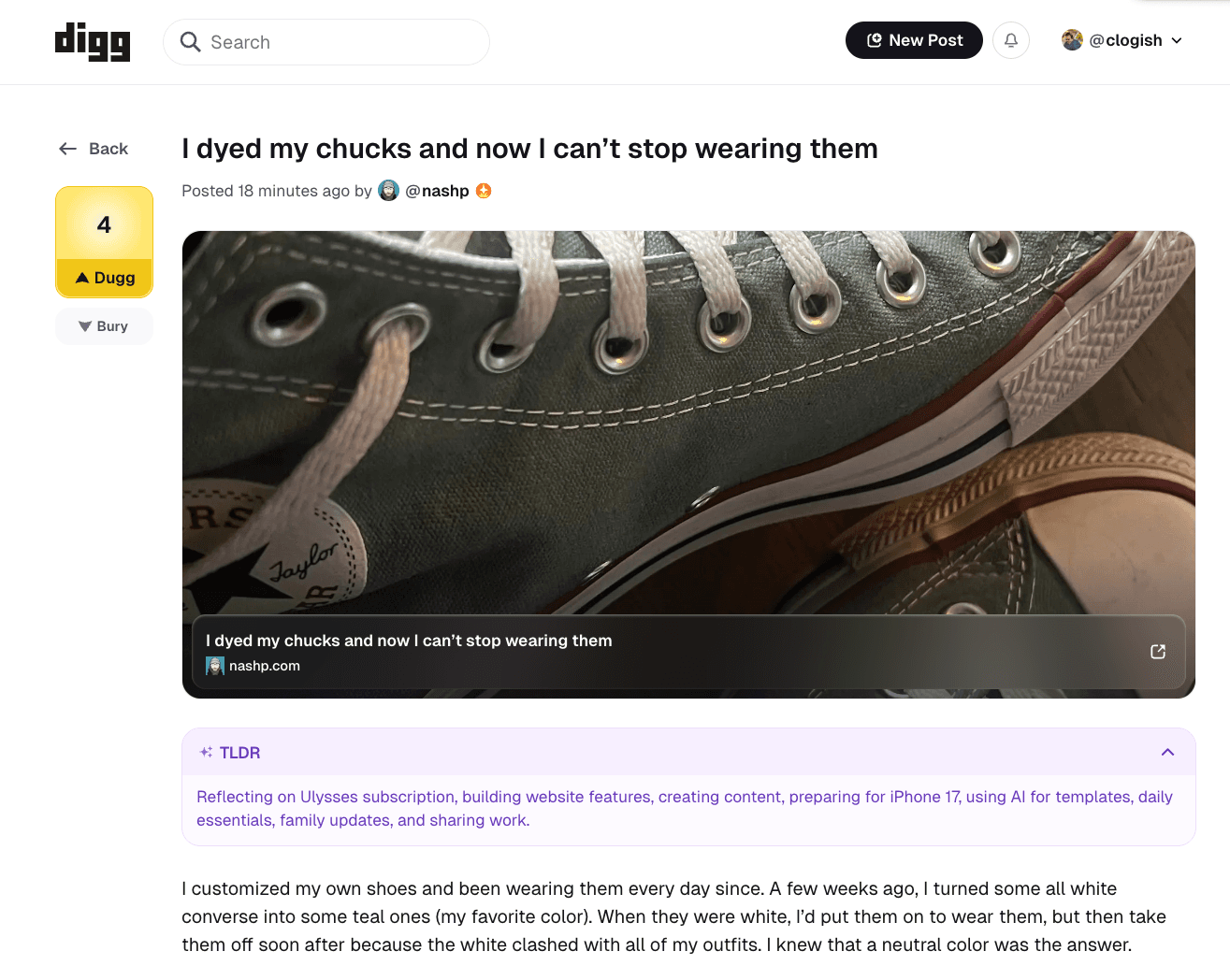Collapse the TLDR section chevron

[1167, 753]
